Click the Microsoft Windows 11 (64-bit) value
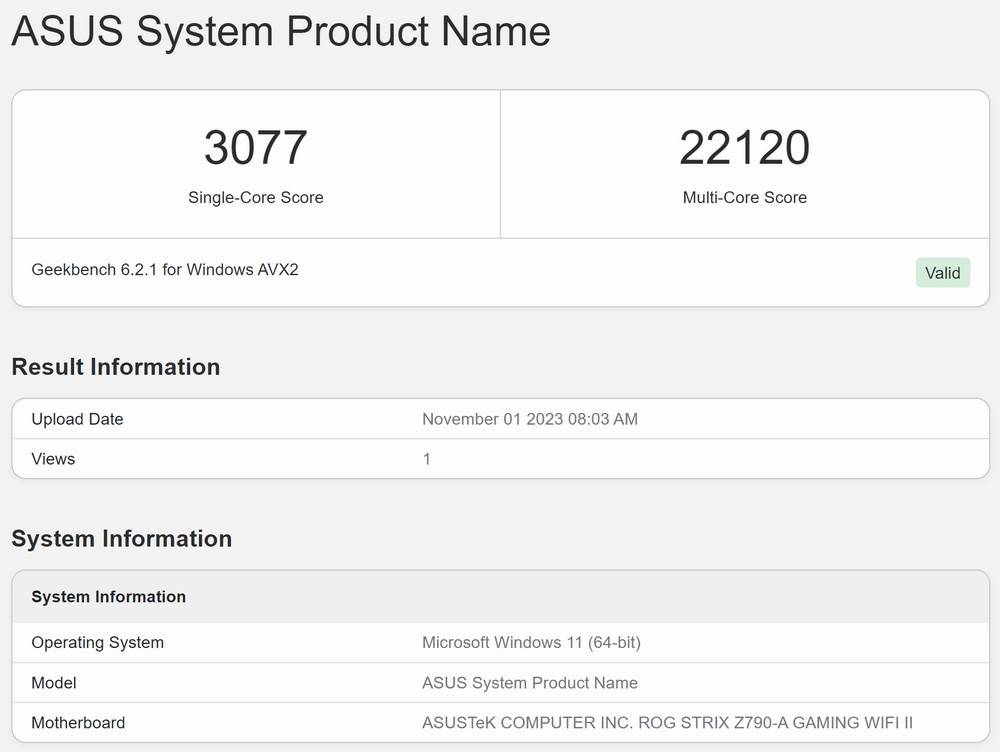Image resolution: width=1000 pixels, height=752 pixels. [531, 643]
